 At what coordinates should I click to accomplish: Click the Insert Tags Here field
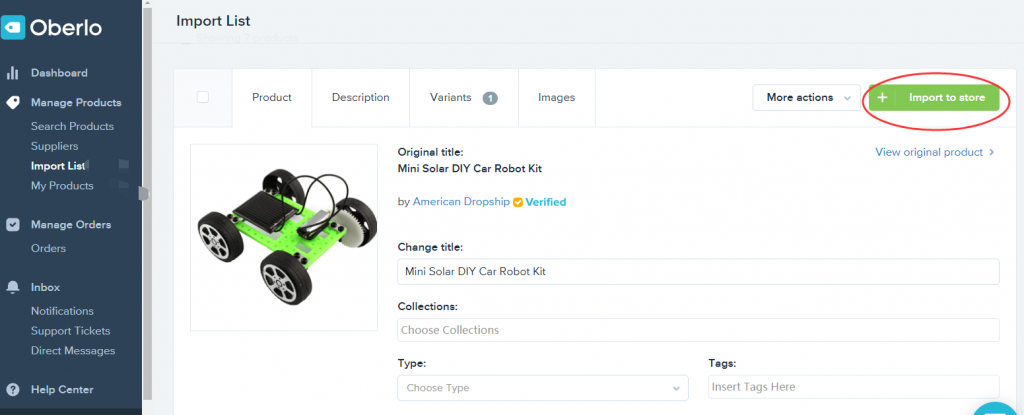point(853,387)
